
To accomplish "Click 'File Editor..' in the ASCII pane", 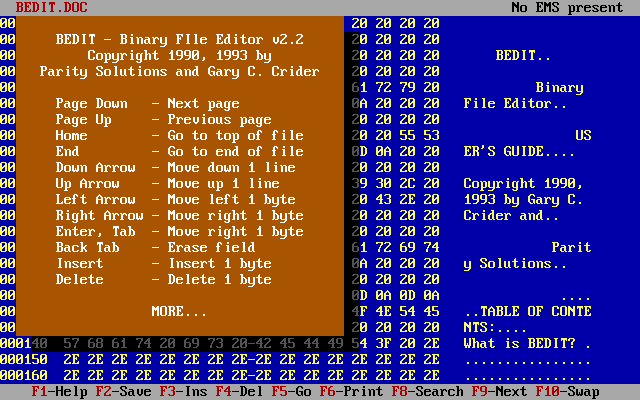I will (x=516, y=104).
